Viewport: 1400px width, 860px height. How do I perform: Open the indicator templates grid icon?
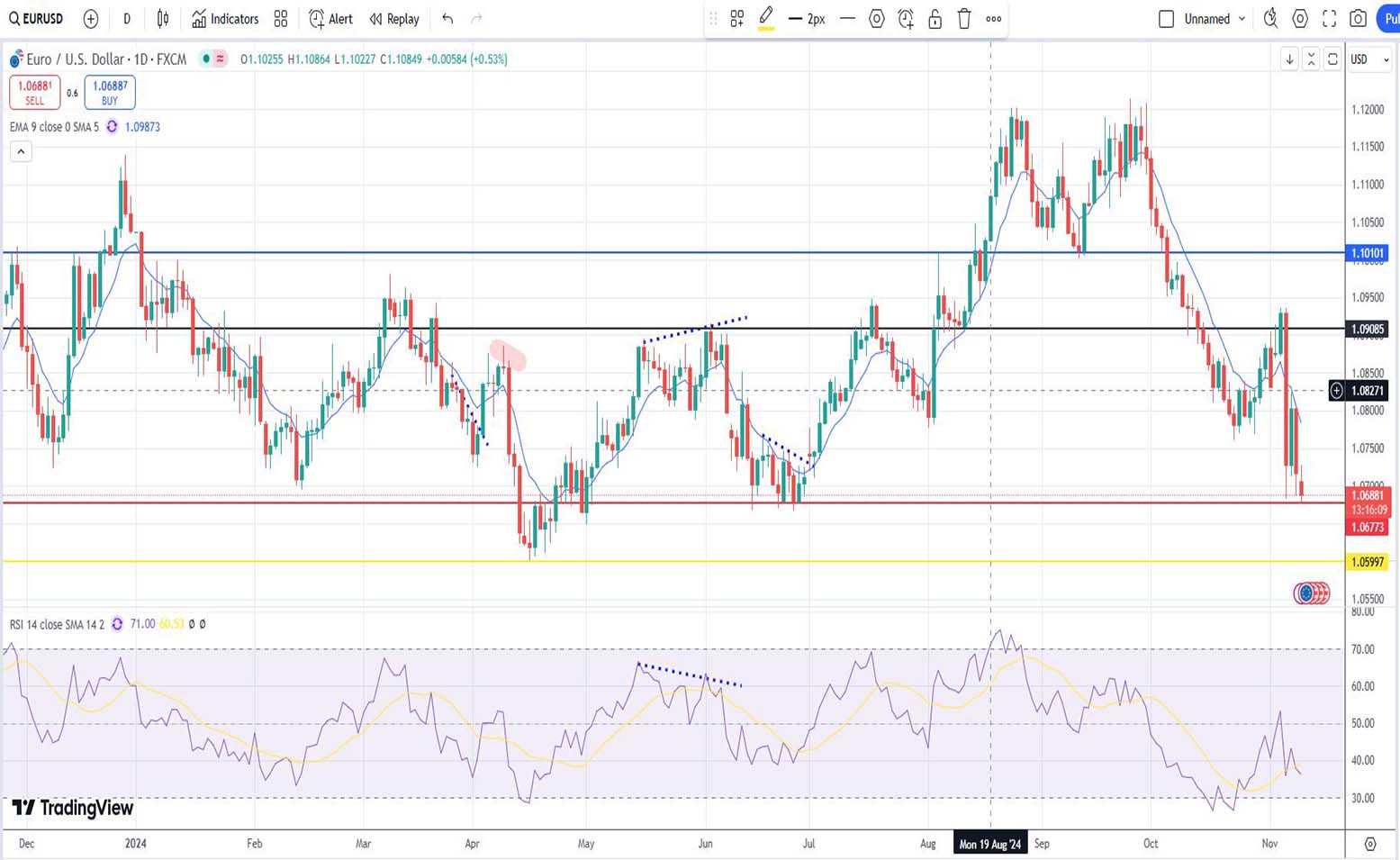(x=281, y=19)
